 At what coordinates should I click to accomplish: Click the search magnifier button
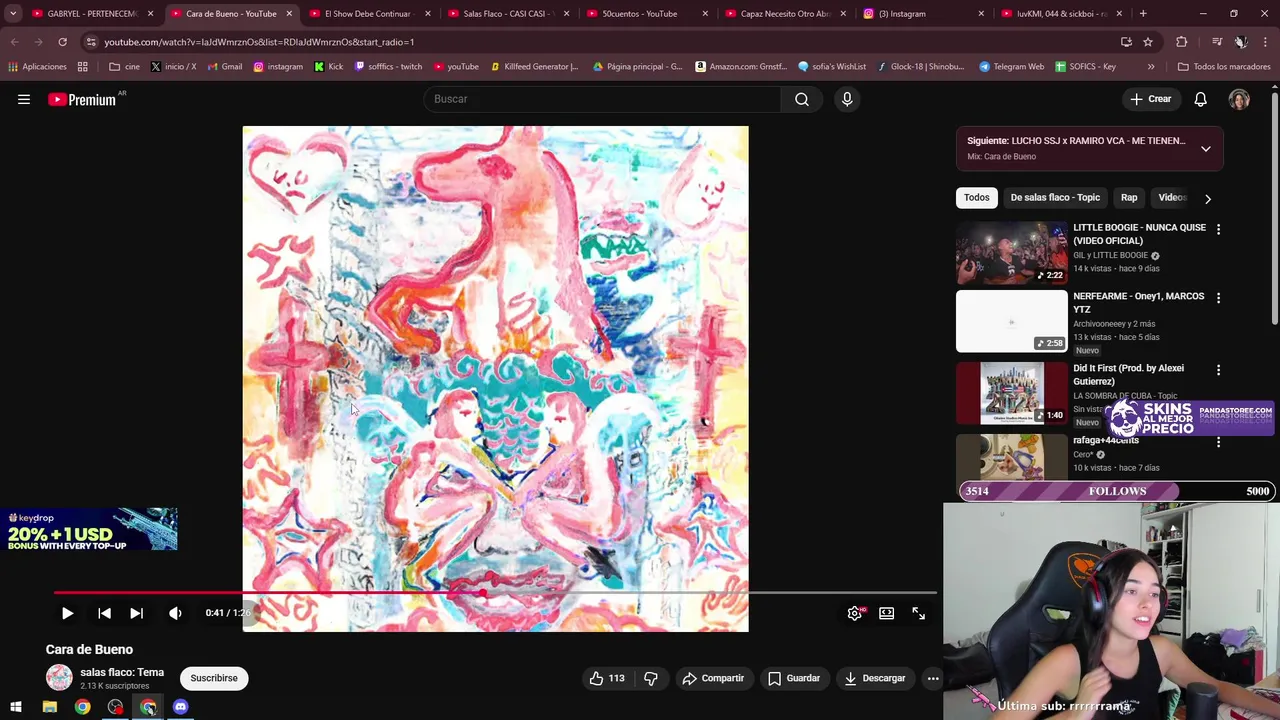tap(802, 99)
